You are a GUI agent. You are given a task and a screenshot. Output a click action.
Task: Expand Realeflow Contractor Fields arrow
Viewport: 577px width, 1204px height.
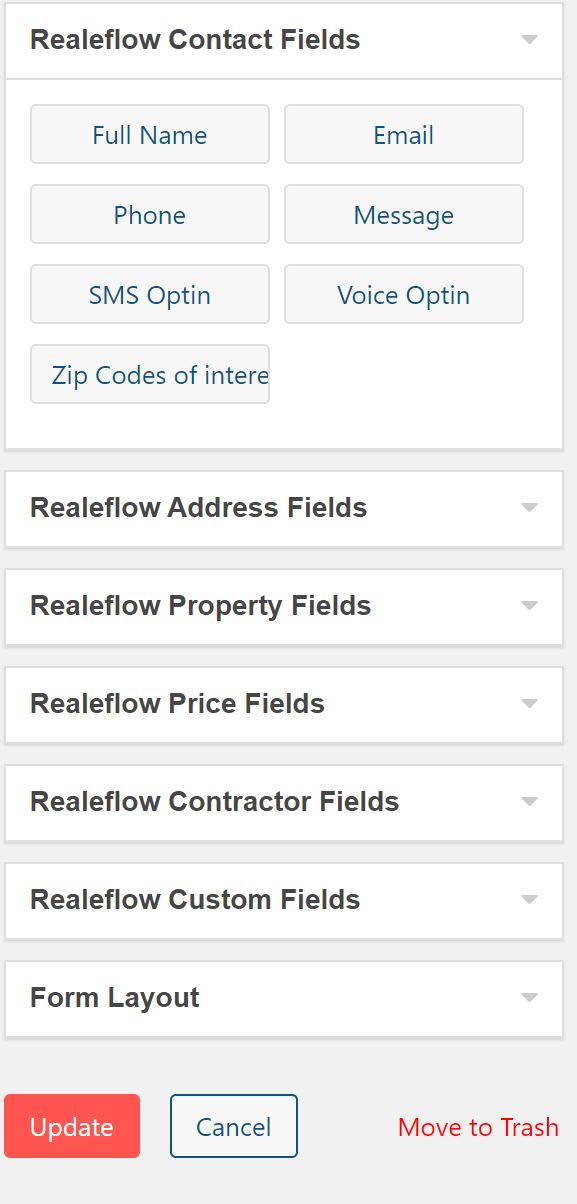[530, 802]
